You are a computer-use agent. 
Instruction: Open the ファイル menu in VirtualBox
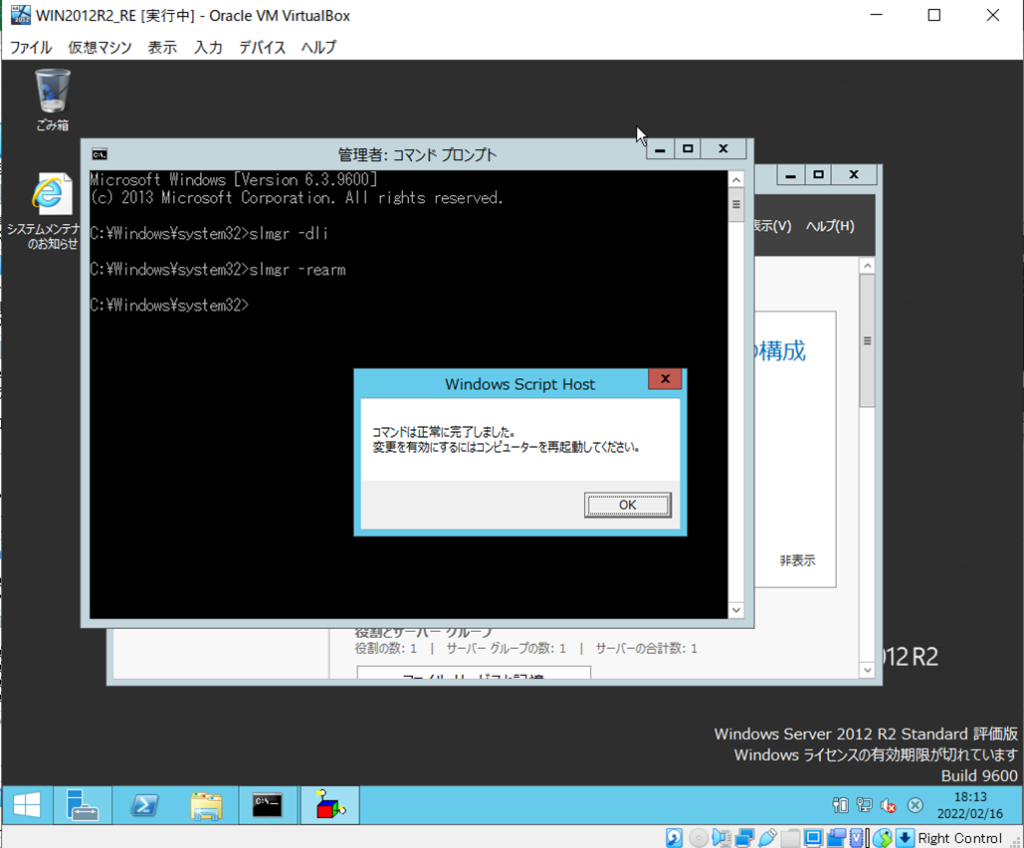coord(30,47)
